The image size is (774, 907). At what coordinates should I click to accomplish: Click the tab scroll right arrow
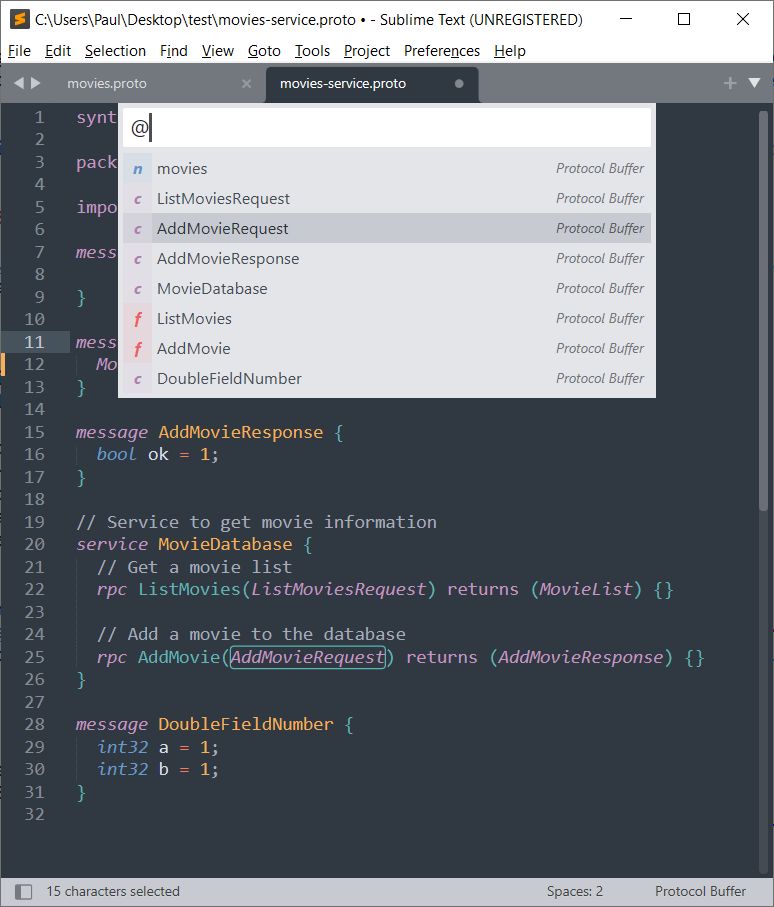click(x=36, y=83)
